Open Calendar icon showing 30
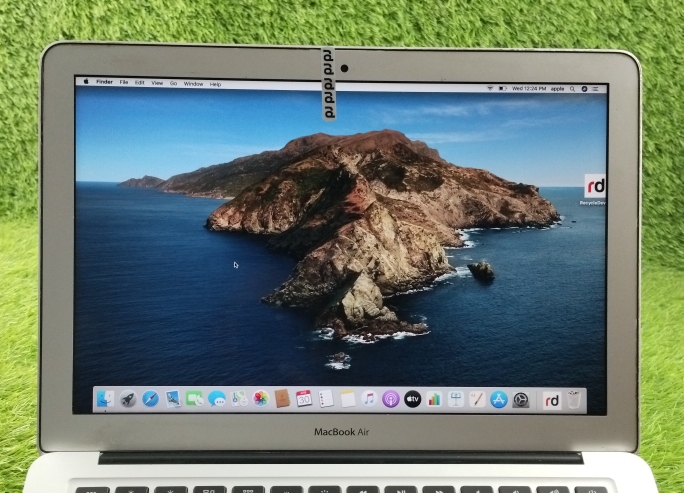Screen dimensions: 684x493 coord(304,399)
